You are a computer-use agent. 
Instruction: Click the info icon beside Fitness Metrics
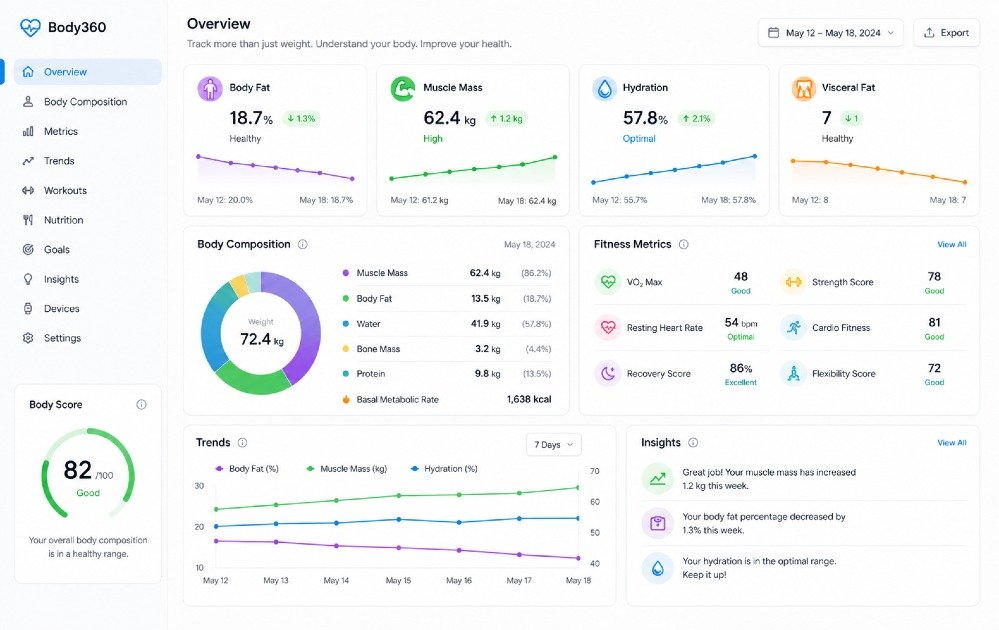point(684,245)
